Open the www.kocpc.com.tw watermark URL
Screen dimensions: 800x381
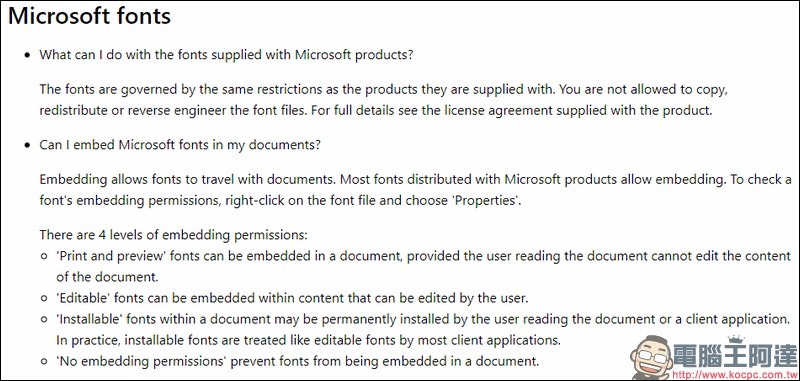click(734, 374)
